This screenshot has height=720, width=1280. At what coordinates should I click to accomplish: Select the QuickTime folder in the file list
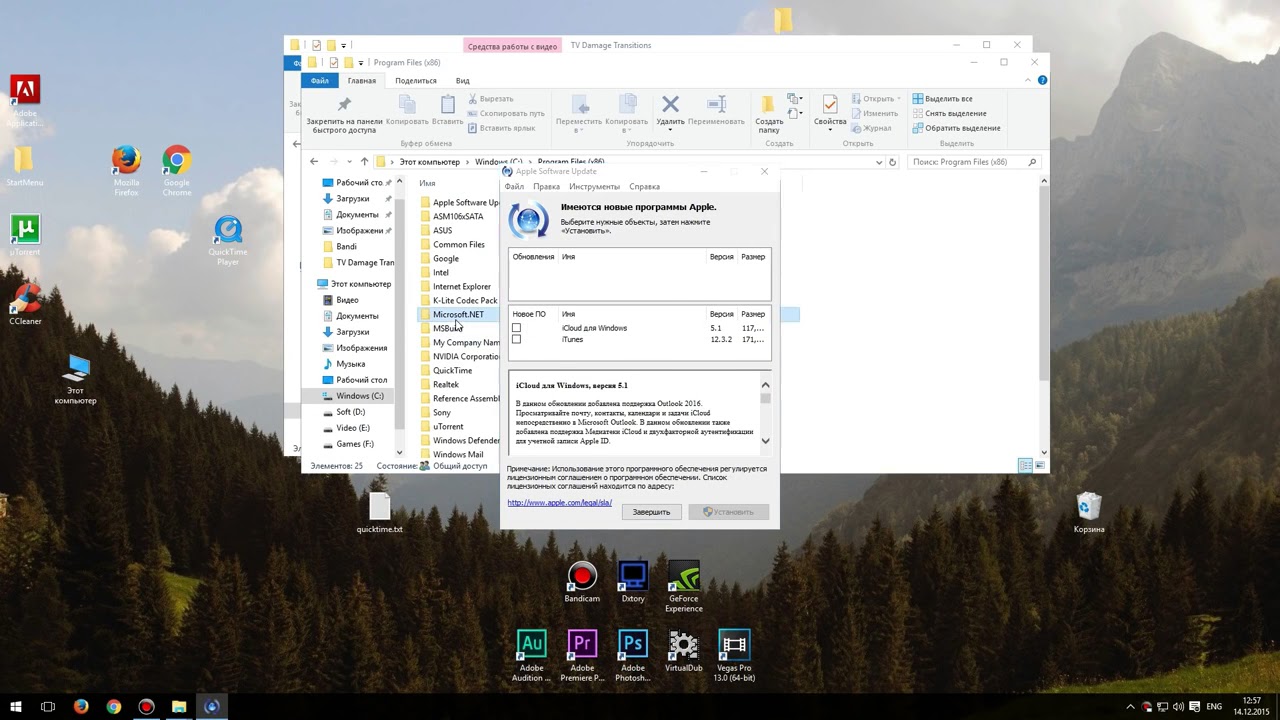452,371
